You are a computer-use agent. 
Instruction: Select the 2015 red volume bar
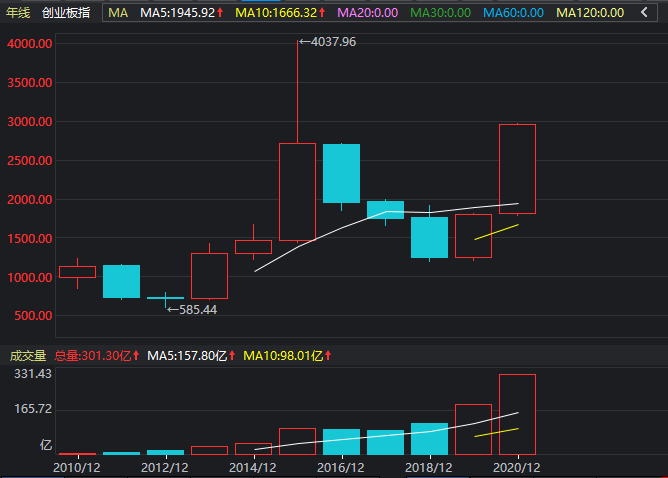[x=297, y=441]
